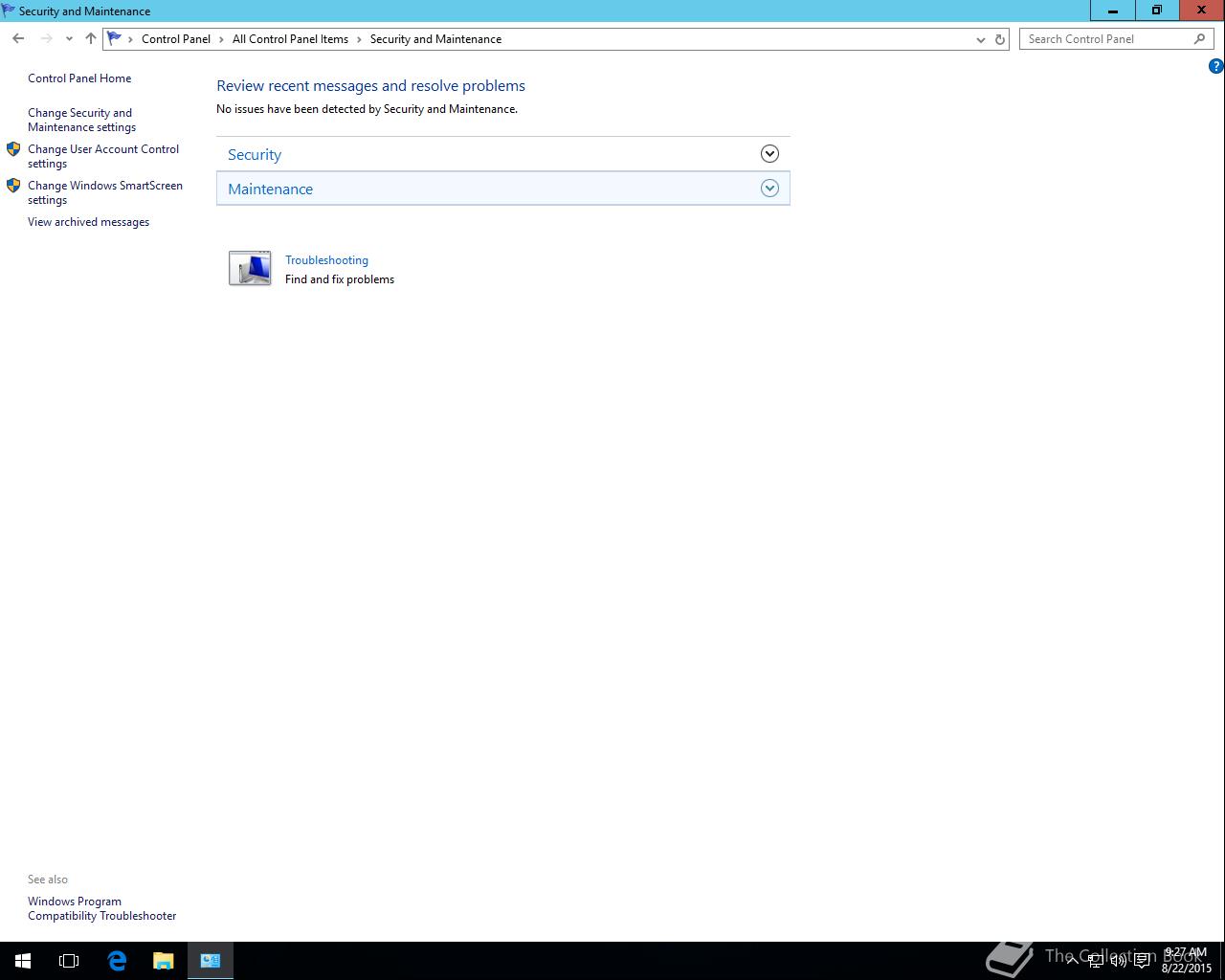Restore down the Security and Maintenance window
Viewport: 1225px width, 980px height.
click(1157, 11)
